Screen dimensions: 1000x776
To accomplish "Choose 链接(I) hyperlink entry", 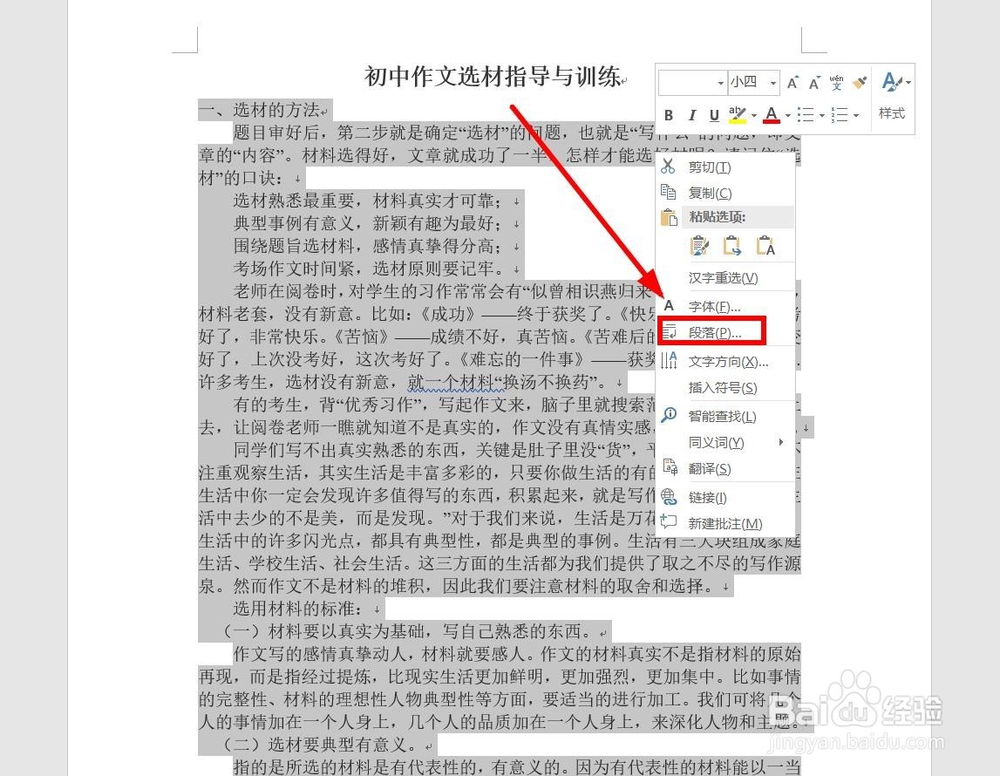I will 726,497.
